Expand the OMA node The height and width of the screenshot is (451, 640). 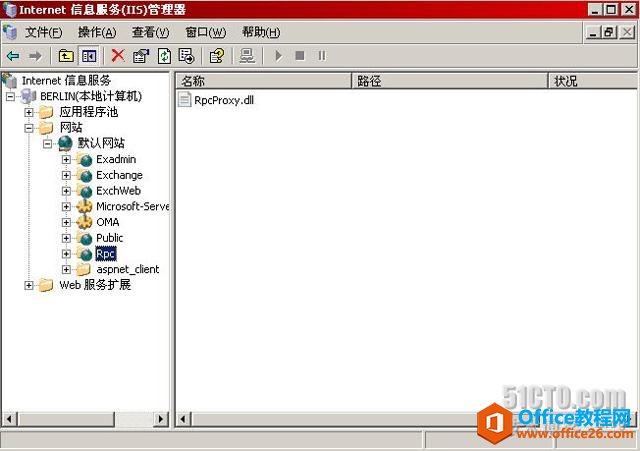coord(66,222)
